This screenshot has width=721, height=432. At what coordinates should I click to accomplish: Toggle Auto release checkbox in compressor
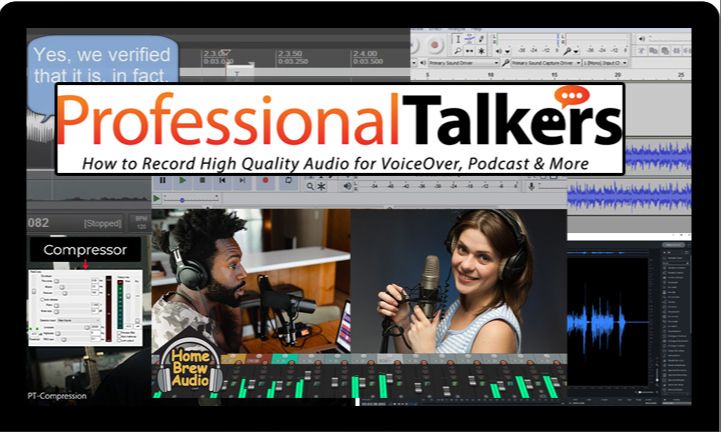42,300
